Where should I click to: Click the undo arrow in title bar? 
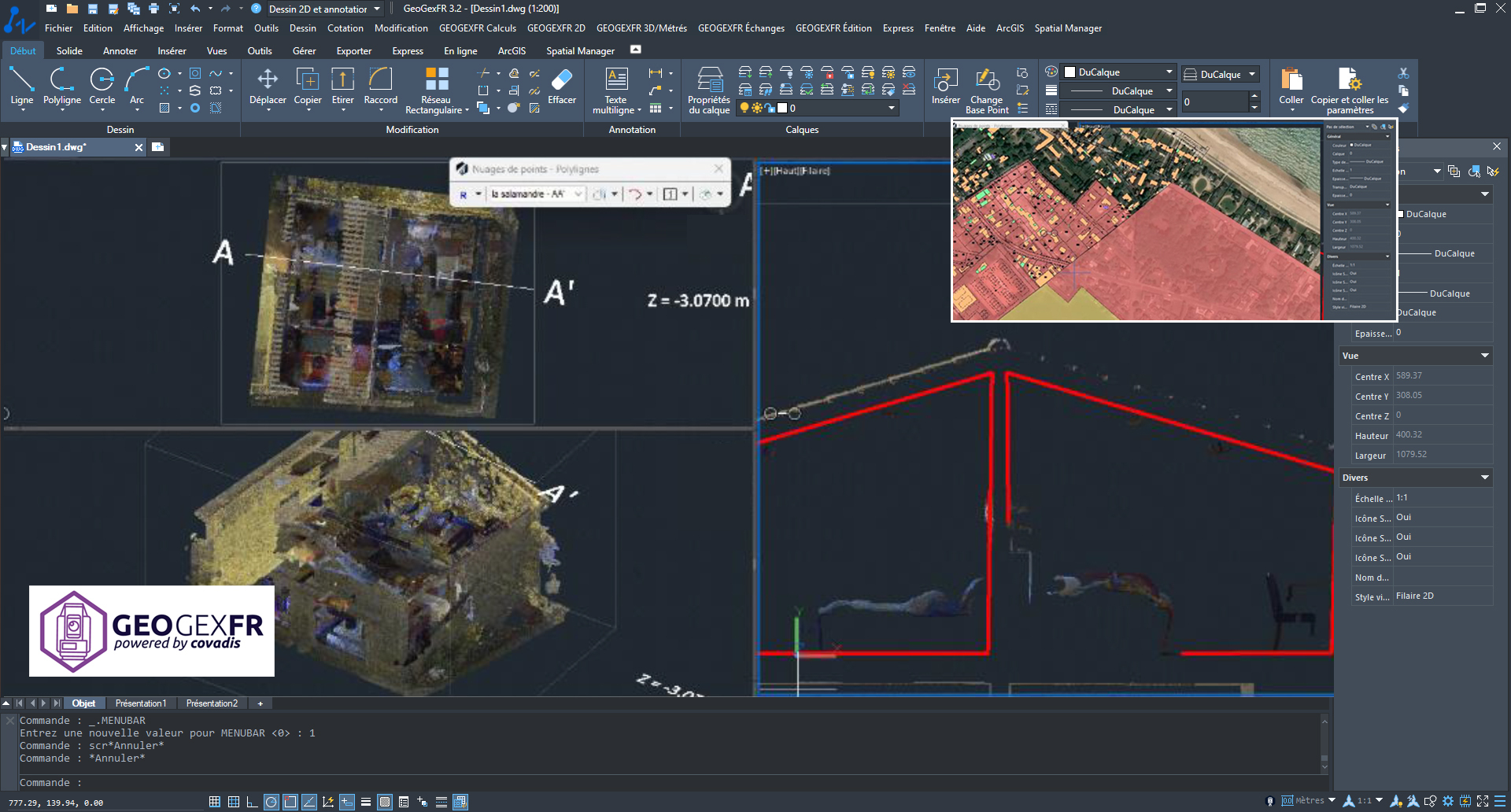point(195,9)
